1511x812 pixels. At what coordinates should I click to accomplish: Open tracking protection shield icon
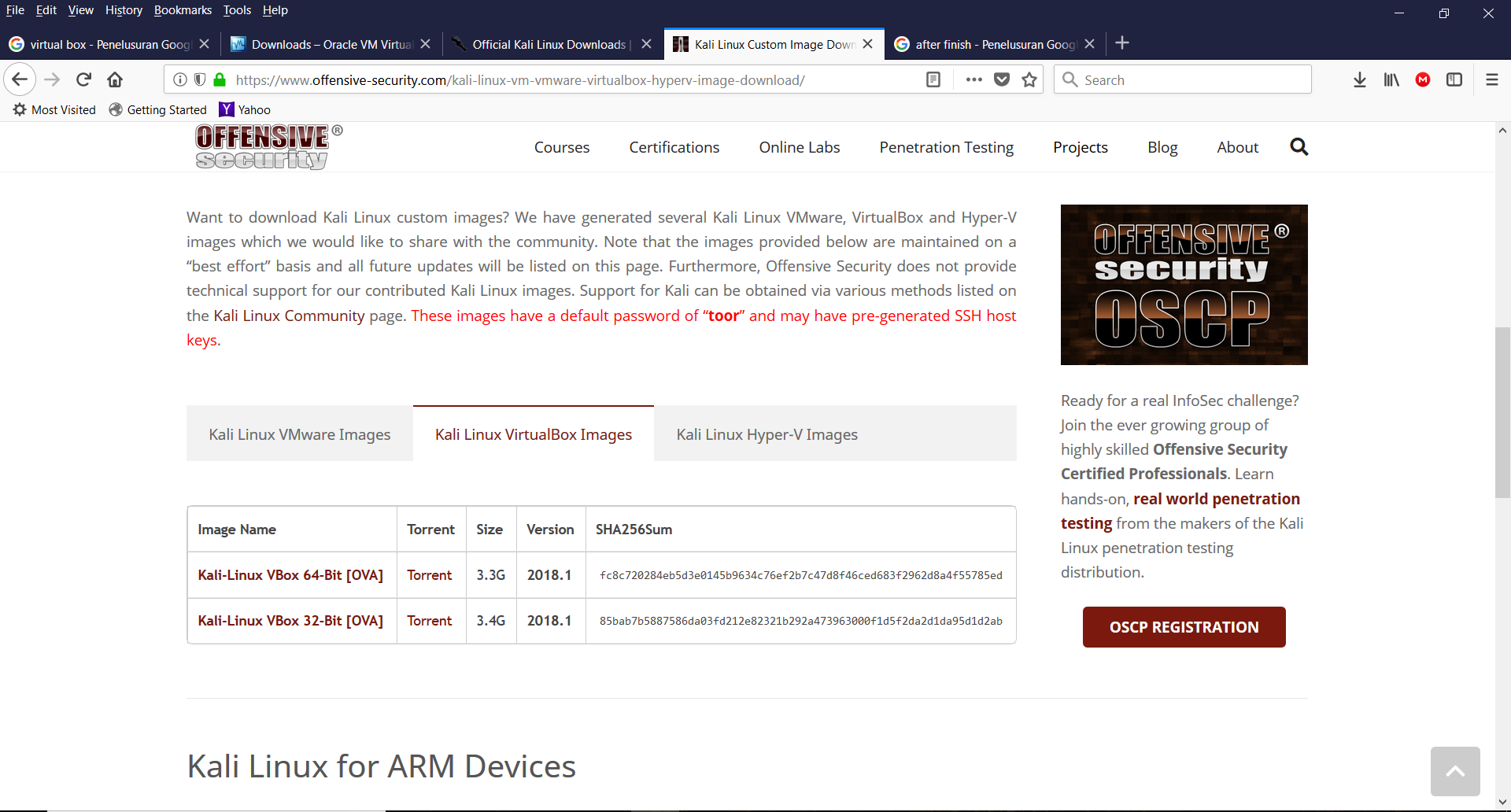pyautogui.click(x=200, y=79)
